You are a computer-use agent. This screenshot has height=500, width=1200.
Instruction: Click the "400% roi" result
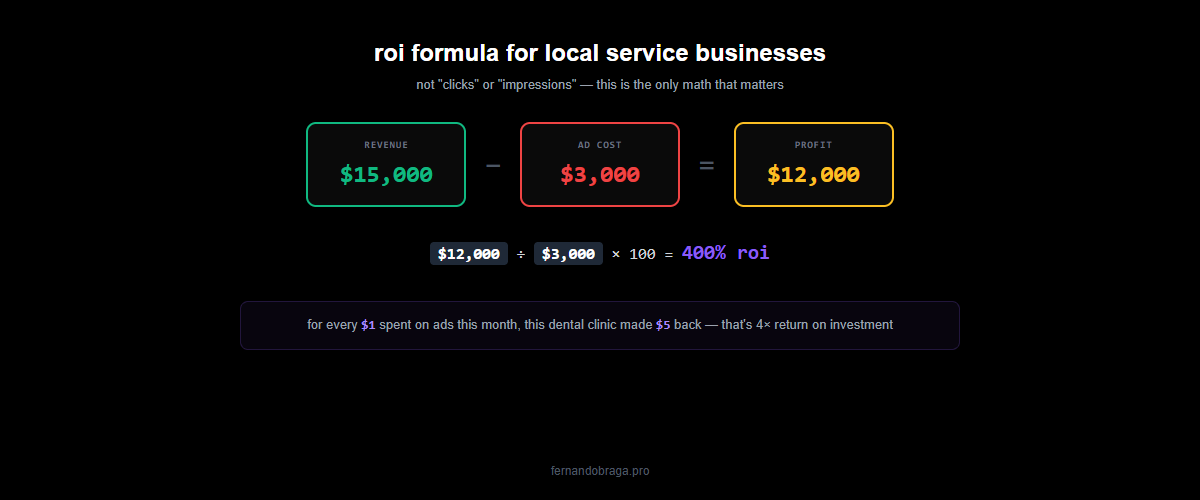pos(726,253)
